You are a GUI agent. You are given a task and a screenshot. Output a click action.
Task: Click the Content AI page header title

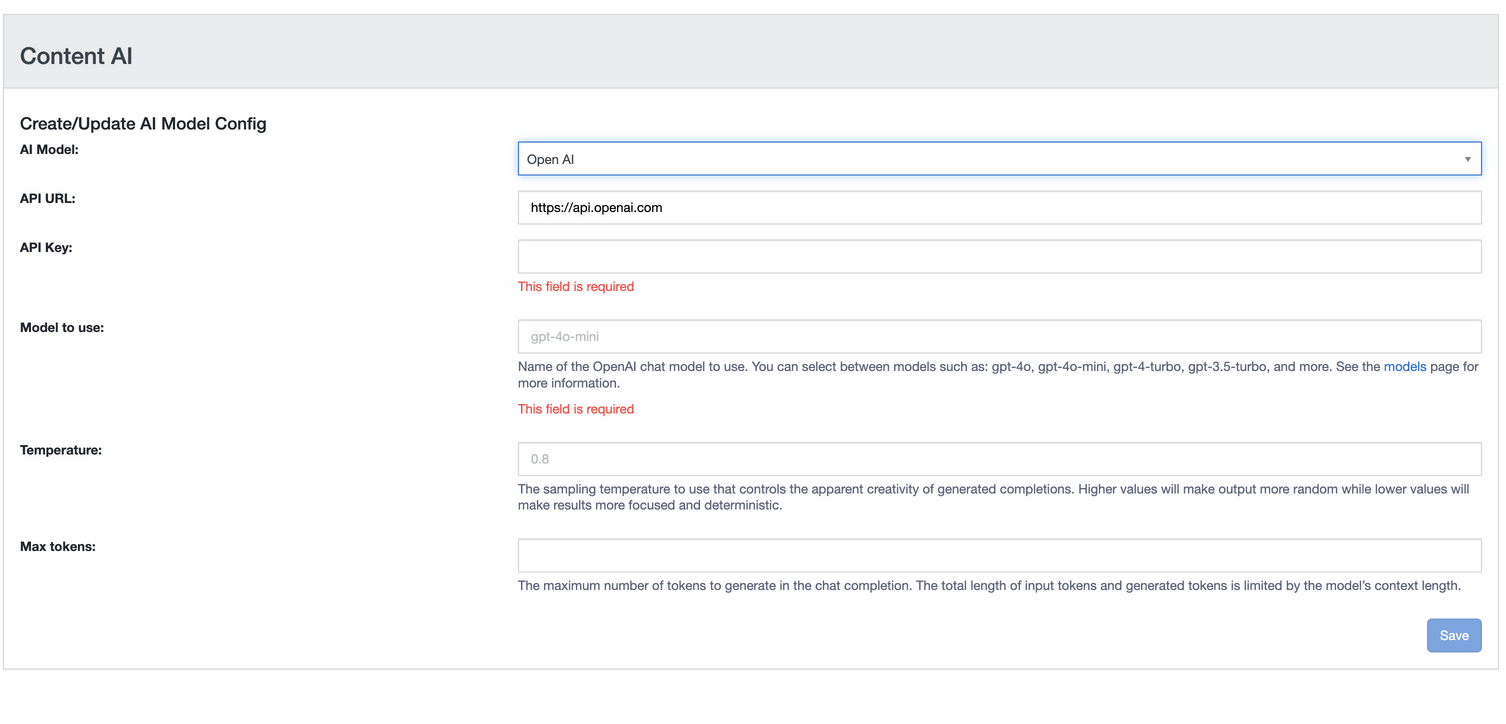(x=76, y=56)
